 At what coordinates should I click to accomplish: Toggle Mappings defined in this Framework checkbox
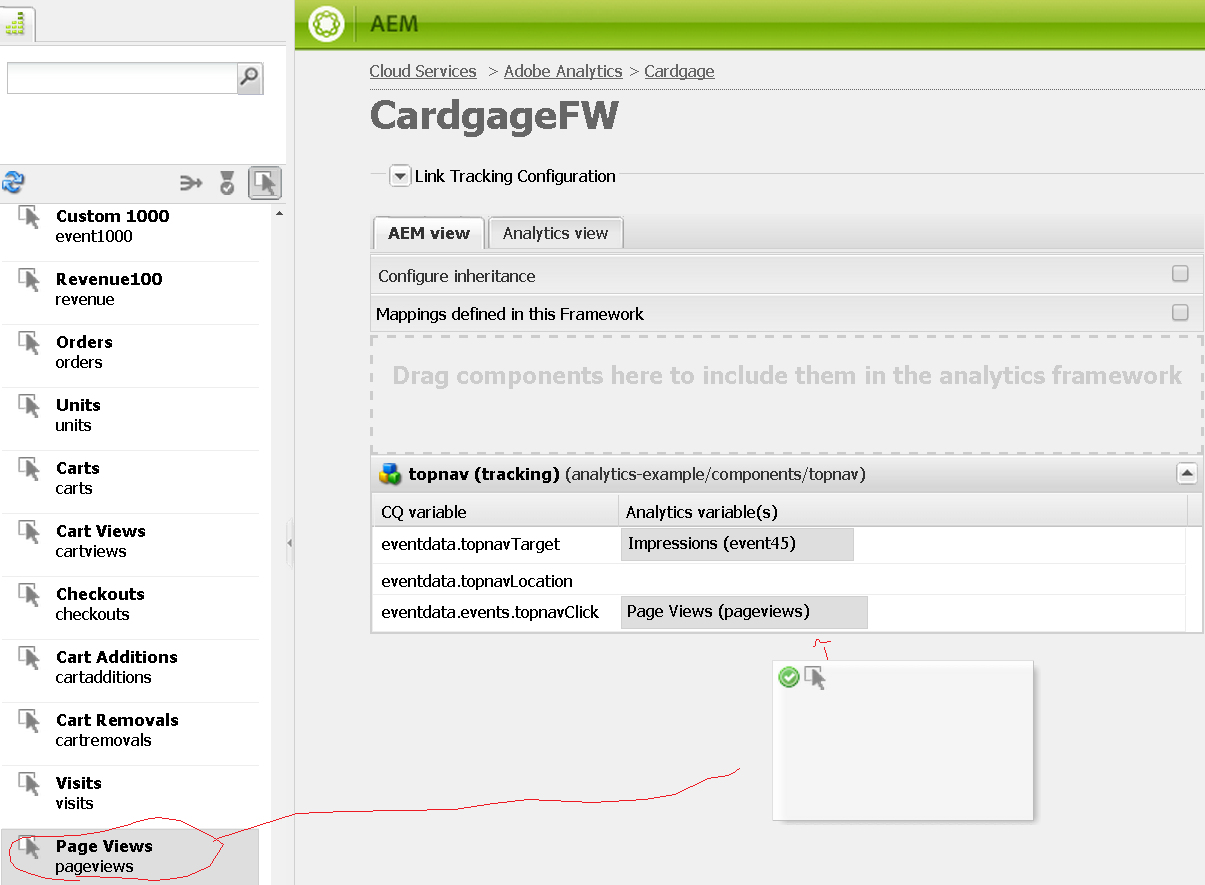point(1180,313)
